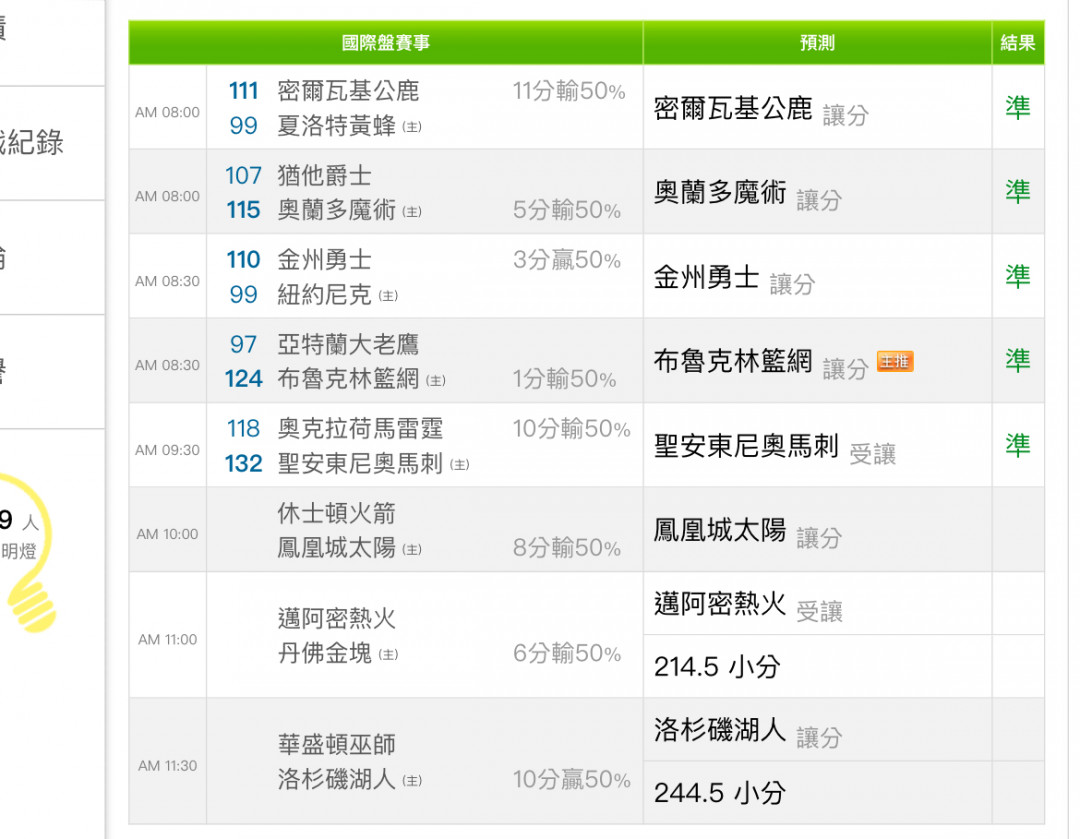The image size is (1080, 839).
Task: Click the AM 11:30 game time
Action: [x=167, y=766]
